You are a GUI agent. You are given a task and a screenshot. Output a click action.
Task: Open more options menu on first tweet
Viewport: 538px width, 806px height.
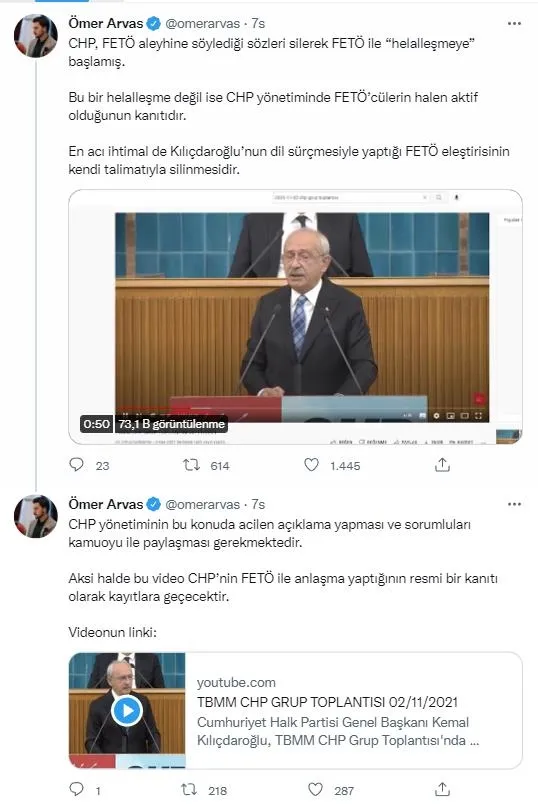[x=514, y=24]
